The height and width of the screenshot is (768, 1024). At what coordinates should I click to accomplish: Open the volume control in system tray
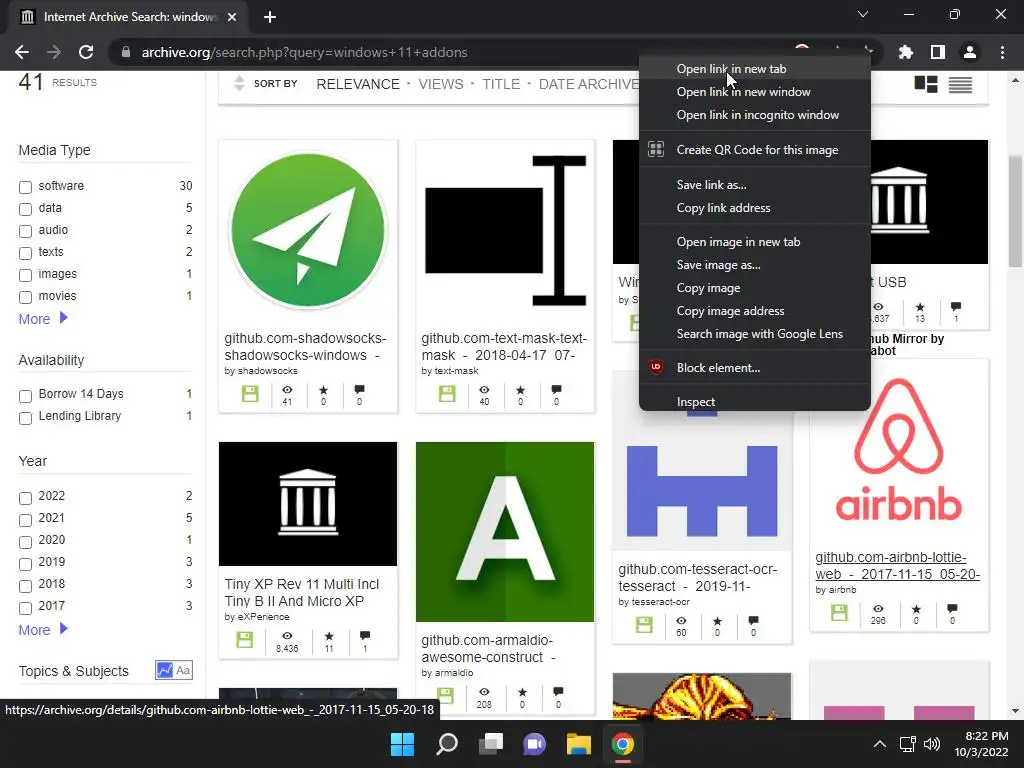932,744
